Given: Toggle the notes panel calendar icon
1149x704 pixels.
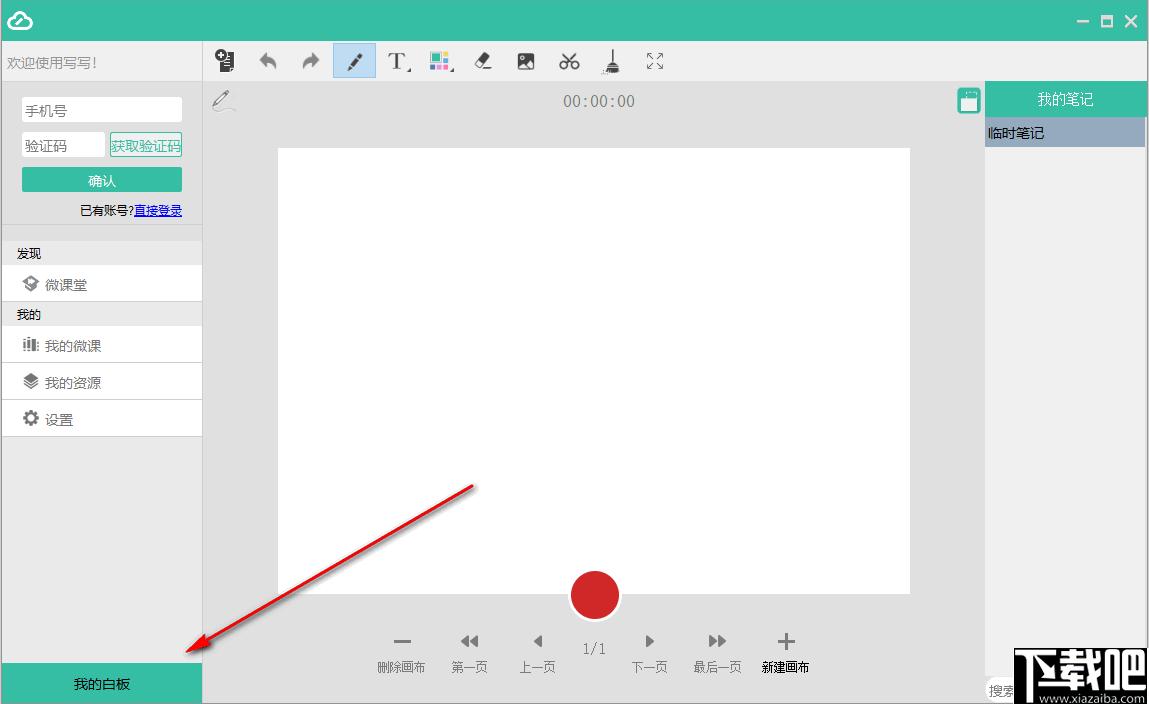Looking at the screenshot, I should coord(969,100).
